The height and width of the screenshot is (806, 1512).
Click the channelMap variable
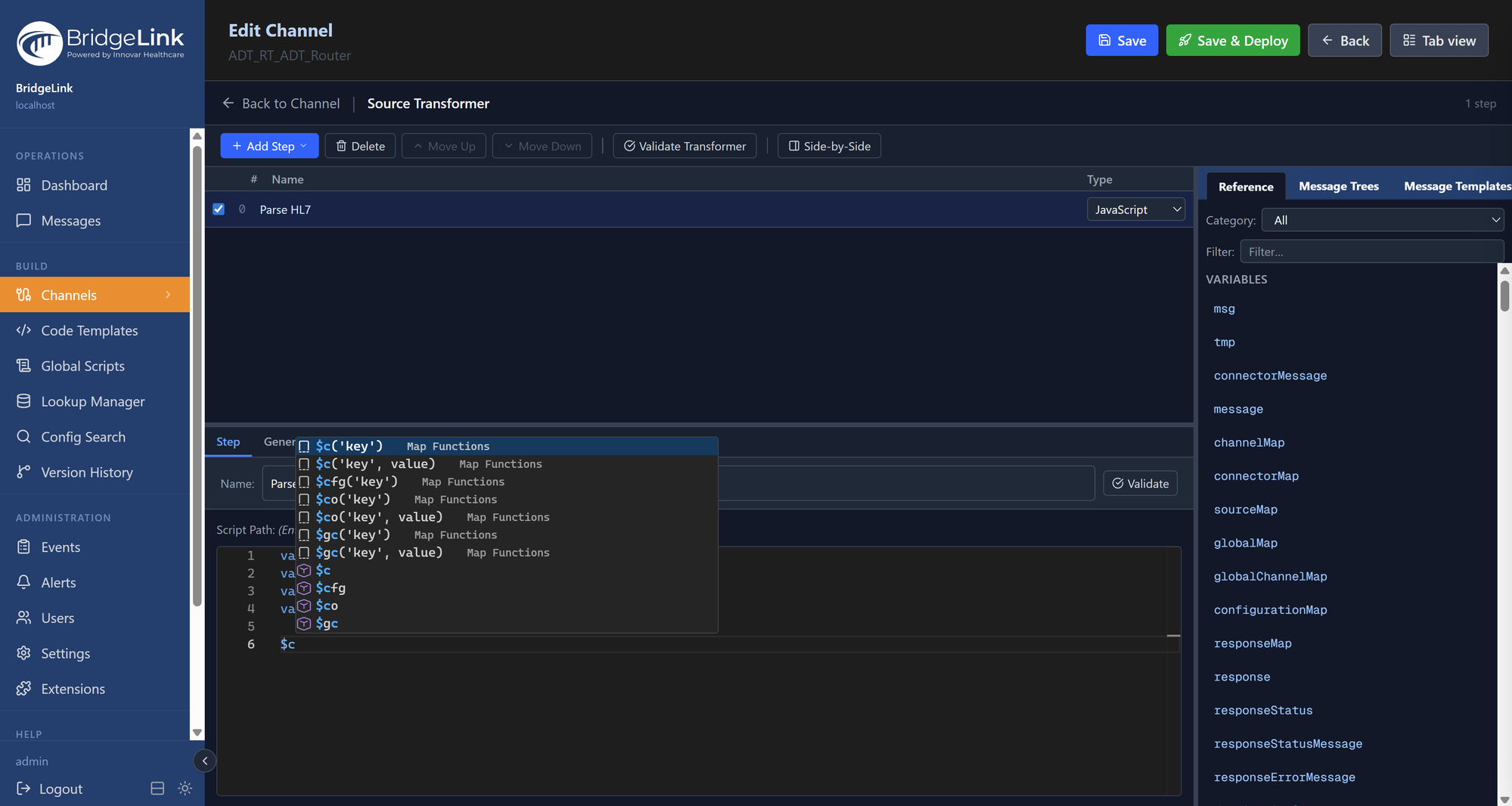[1249, 443]
